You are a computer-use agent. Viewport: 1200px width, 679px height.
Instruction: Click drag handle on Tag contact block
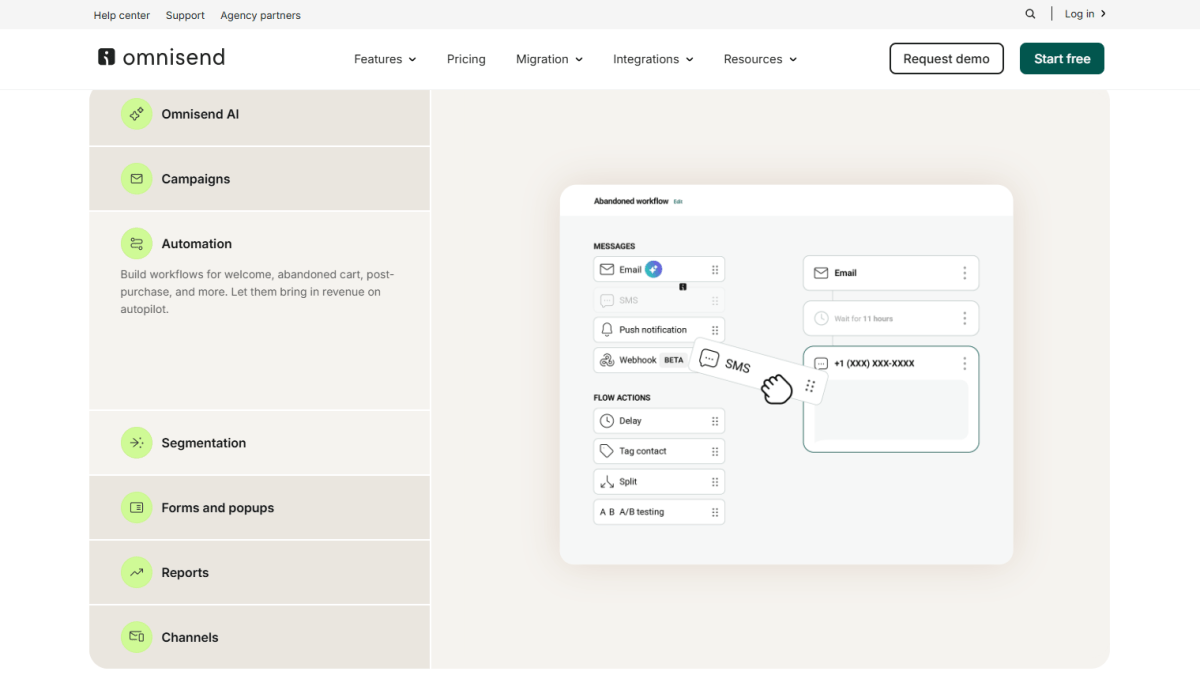coord(715,451)
